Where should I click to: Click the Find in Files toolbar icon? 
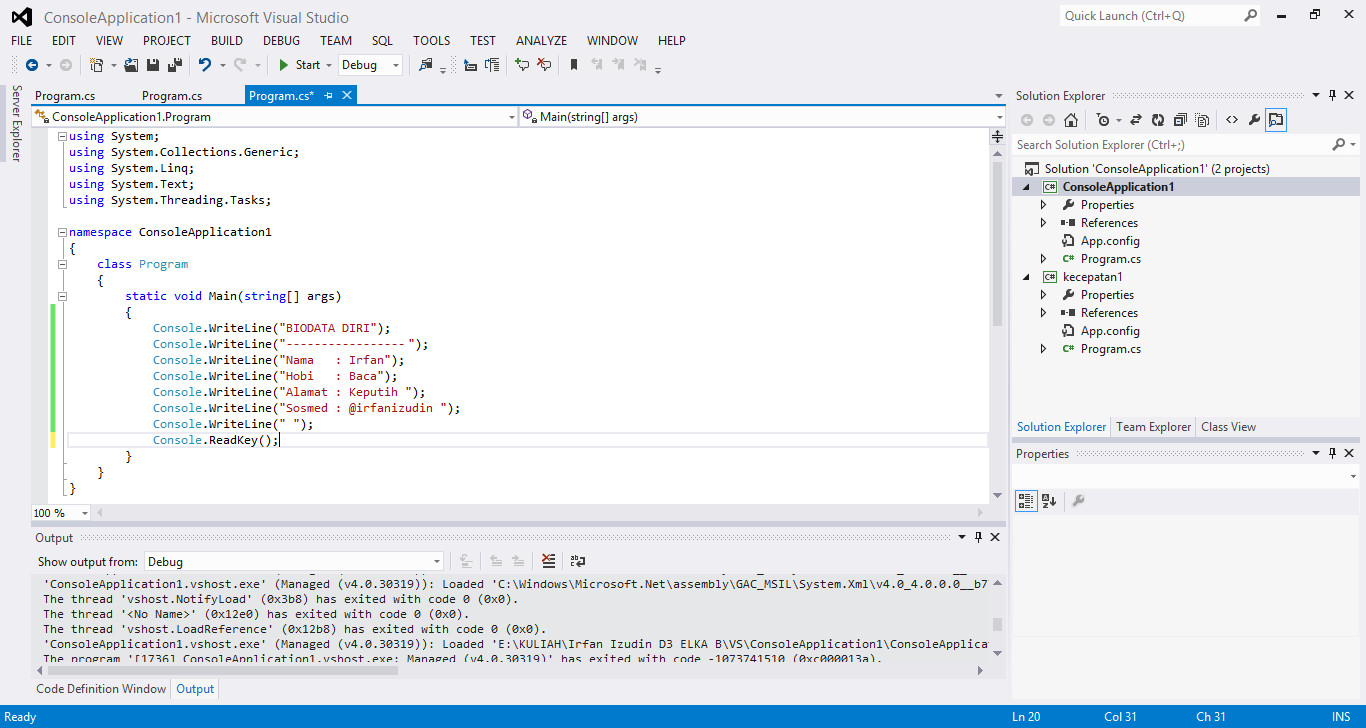point(426,65)
